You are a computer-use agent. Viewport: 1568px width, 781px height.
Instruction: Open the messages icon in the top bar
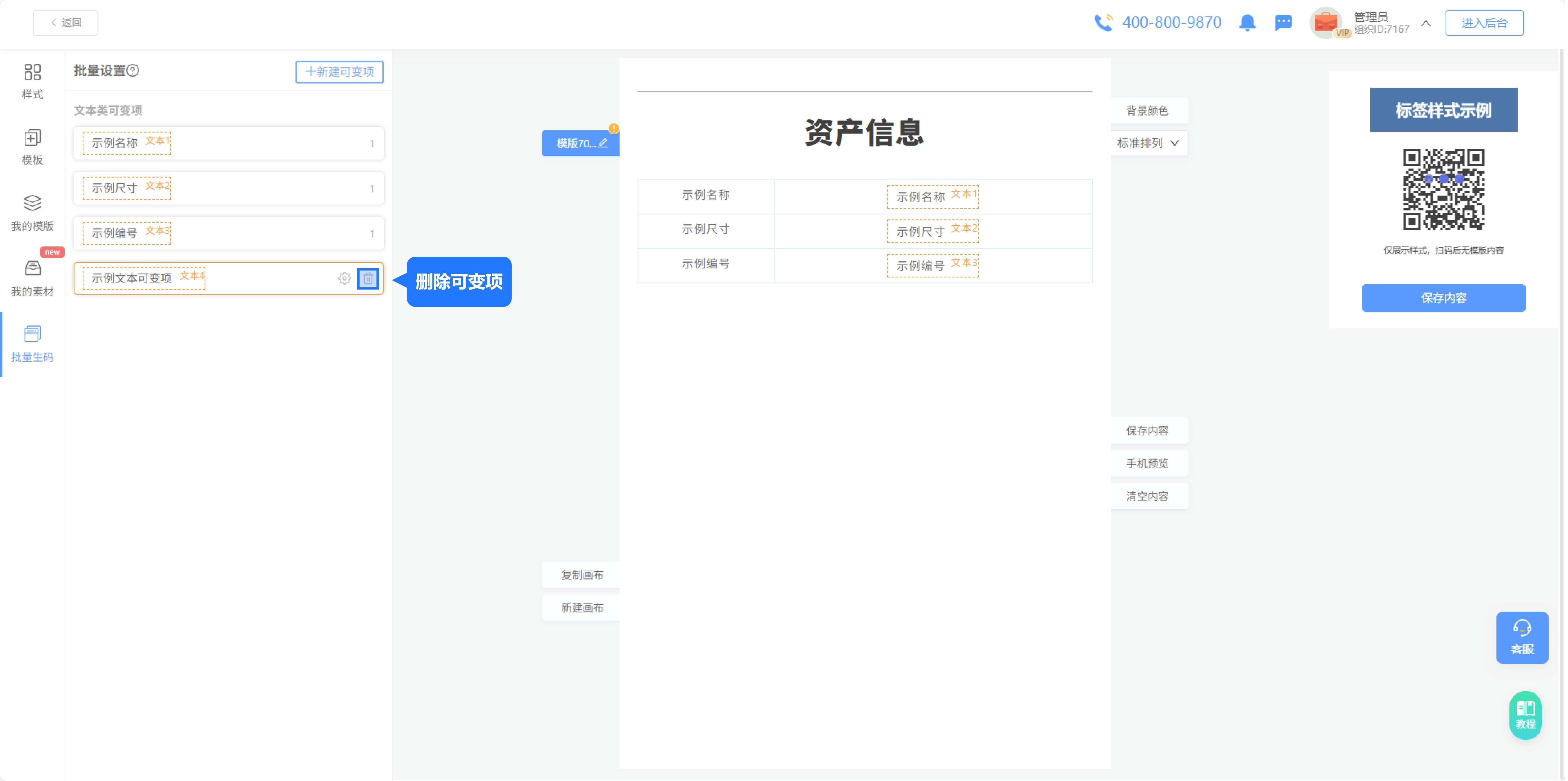(x=1284, y=23)
